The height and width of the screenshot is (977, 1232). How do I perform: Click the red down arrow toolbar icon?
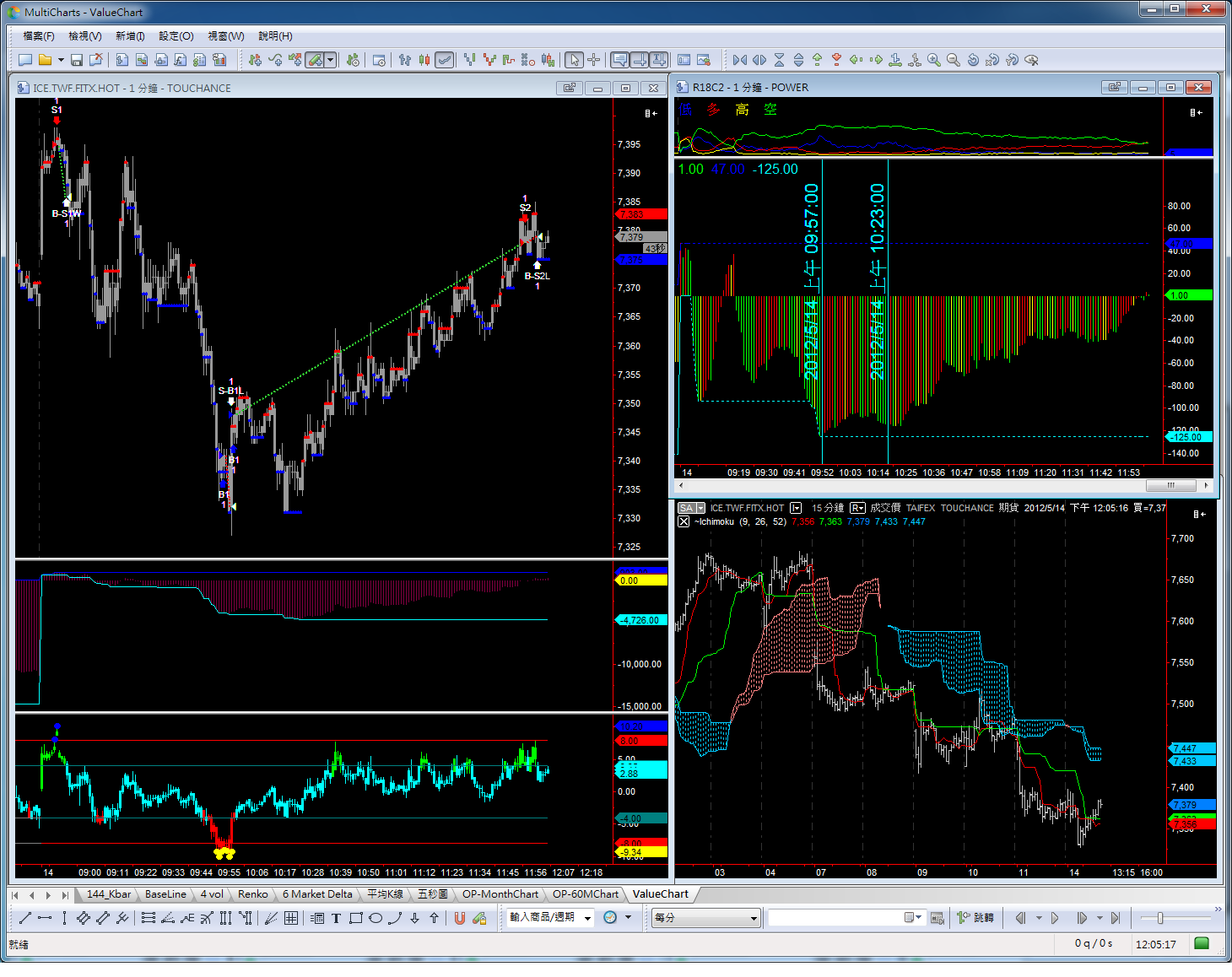(836, 60)
